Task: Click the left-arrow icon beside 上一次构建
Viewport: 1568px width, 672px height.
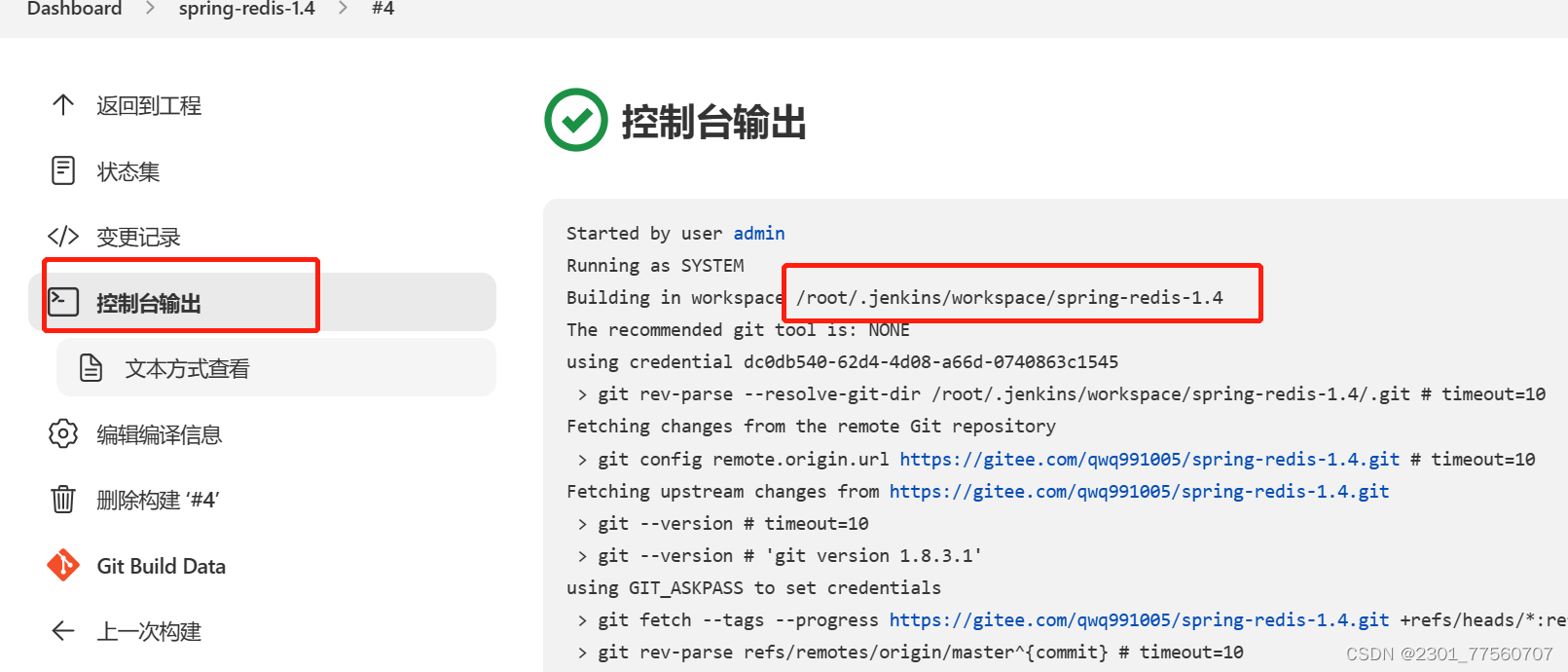Action: [x=63, y=631]
